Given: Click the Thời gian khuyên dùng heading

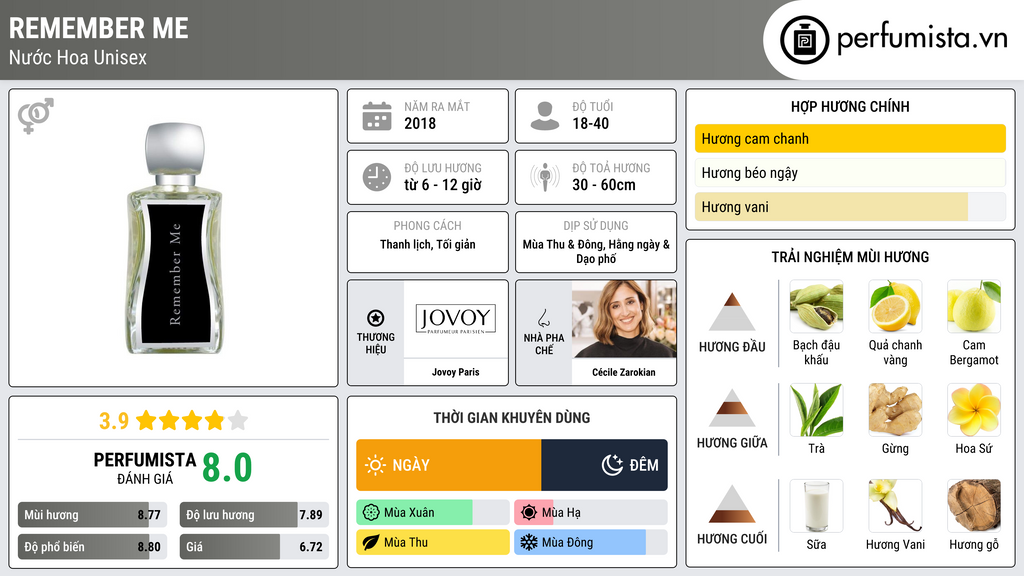Looking at the screenshot, I should 512,417.
